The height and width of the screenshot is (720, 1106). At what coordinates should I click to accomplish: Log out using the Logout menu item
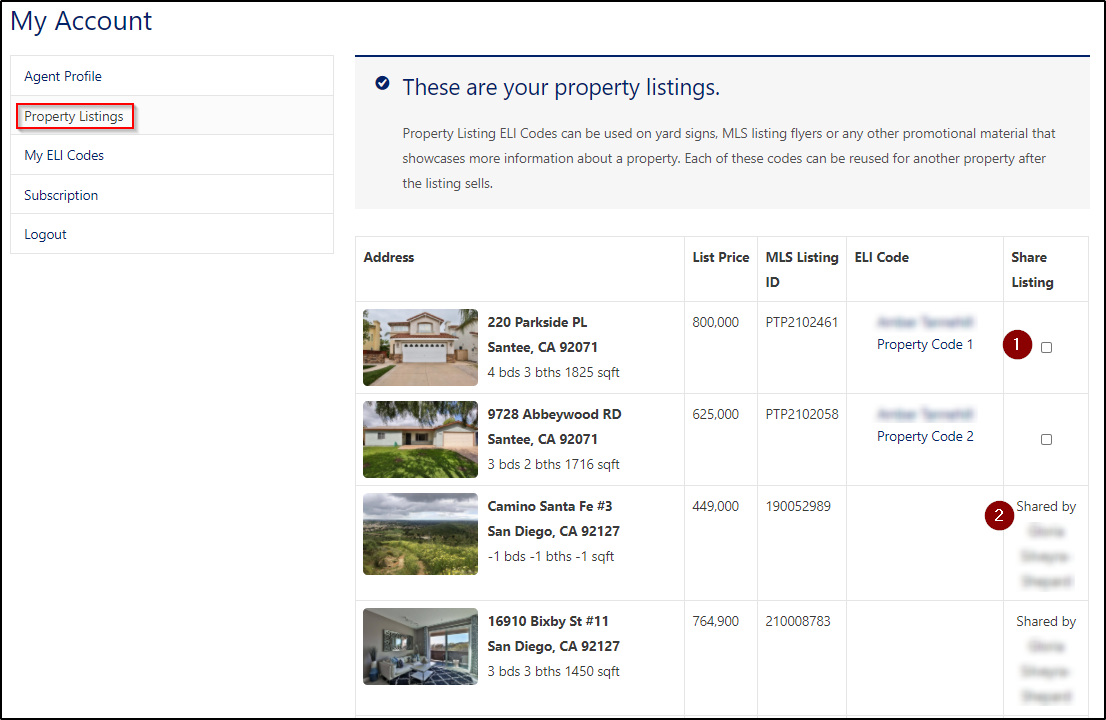(x=46, y=234)
